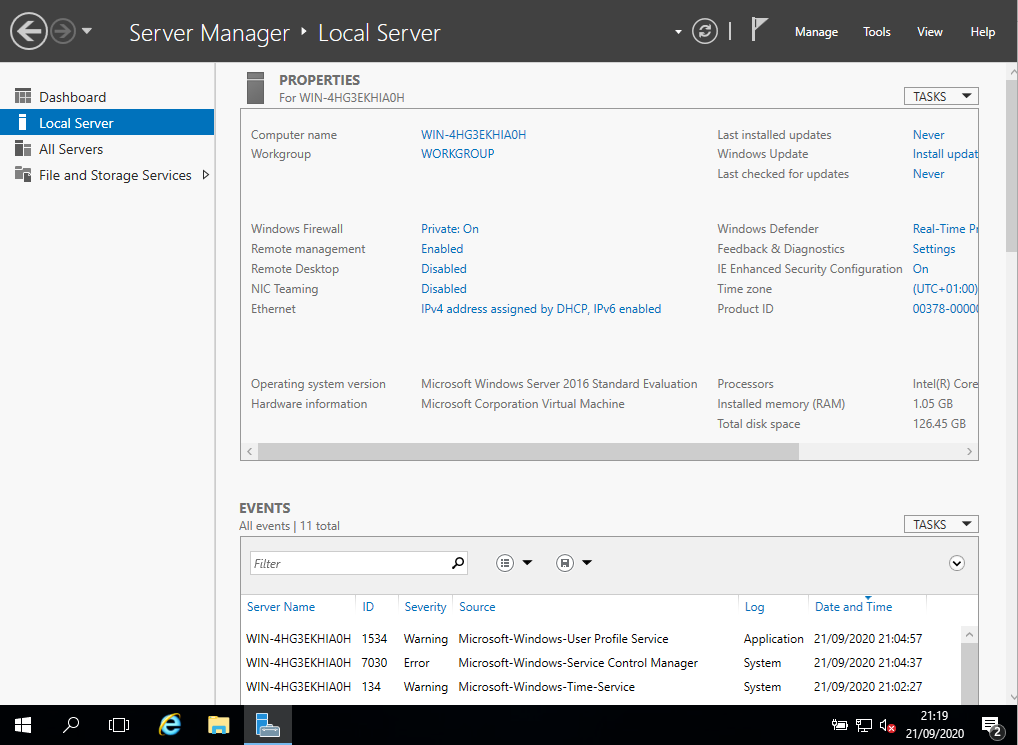The height and width of the screenshot is (745, 1018).
Task: Click the computer name WIN-4HG3EKHIA0H link
Action: (x=473, y=134)
